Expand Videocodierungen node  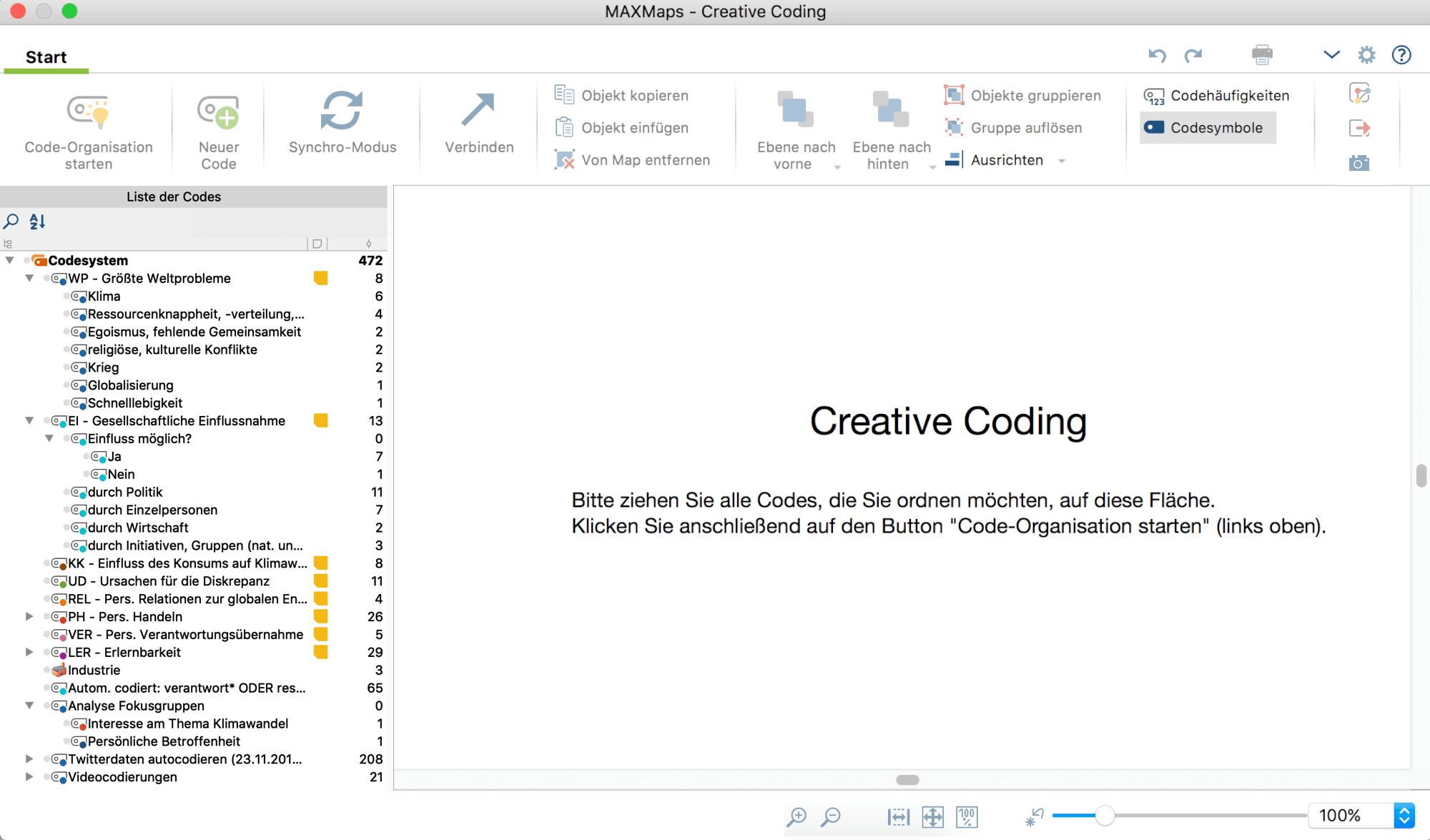[x=29, y=776]
